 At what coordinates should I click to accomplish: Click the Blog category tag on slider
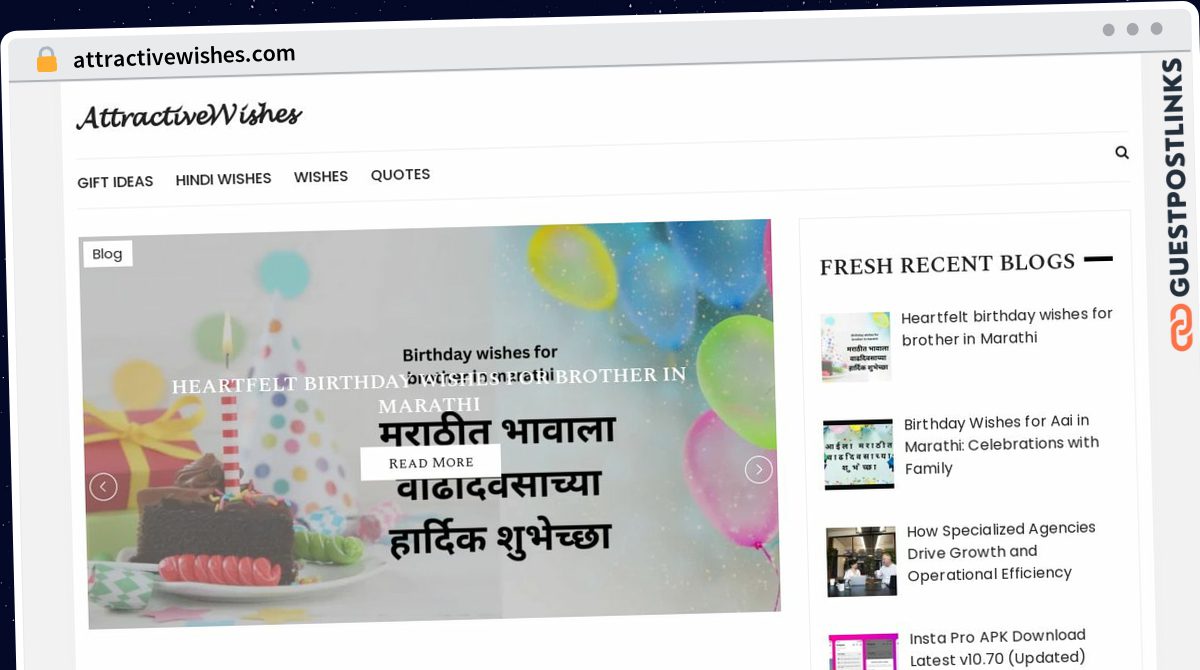[x=107, y=254]
